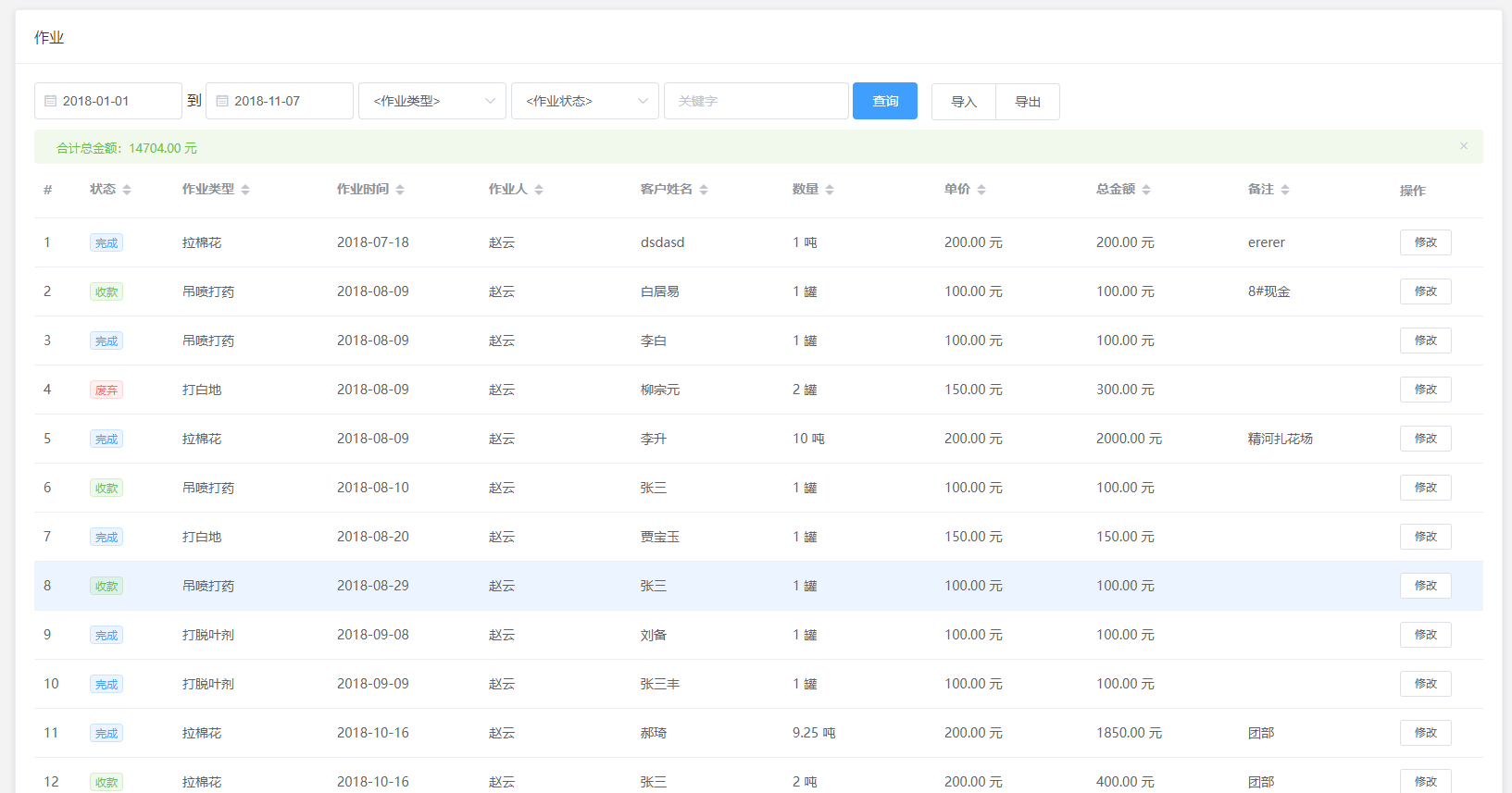Click 修改 button for row 1 dsdasd
1512x793 pixels.
[1425, 242]
